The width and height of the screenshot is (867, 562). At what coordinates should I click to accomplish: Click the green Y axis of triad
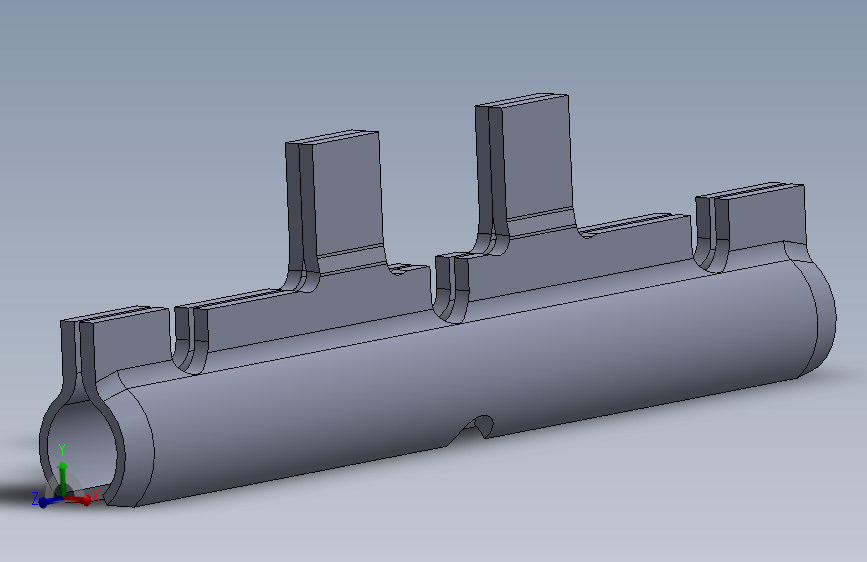click(62, 479)
